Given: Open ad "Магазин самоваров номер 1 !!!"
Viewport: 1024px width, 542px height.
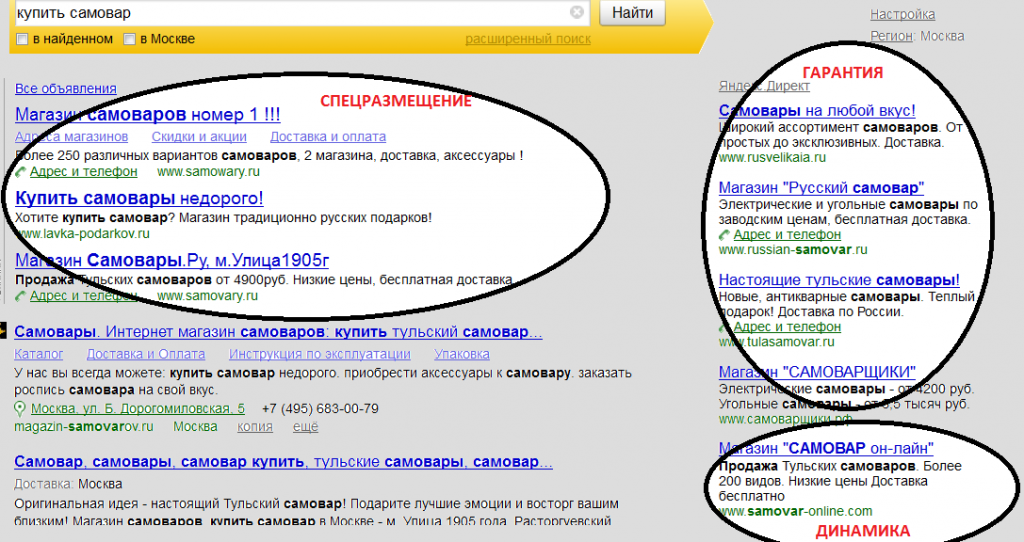Looking at the screenshot, I should (x=148, y=114).
